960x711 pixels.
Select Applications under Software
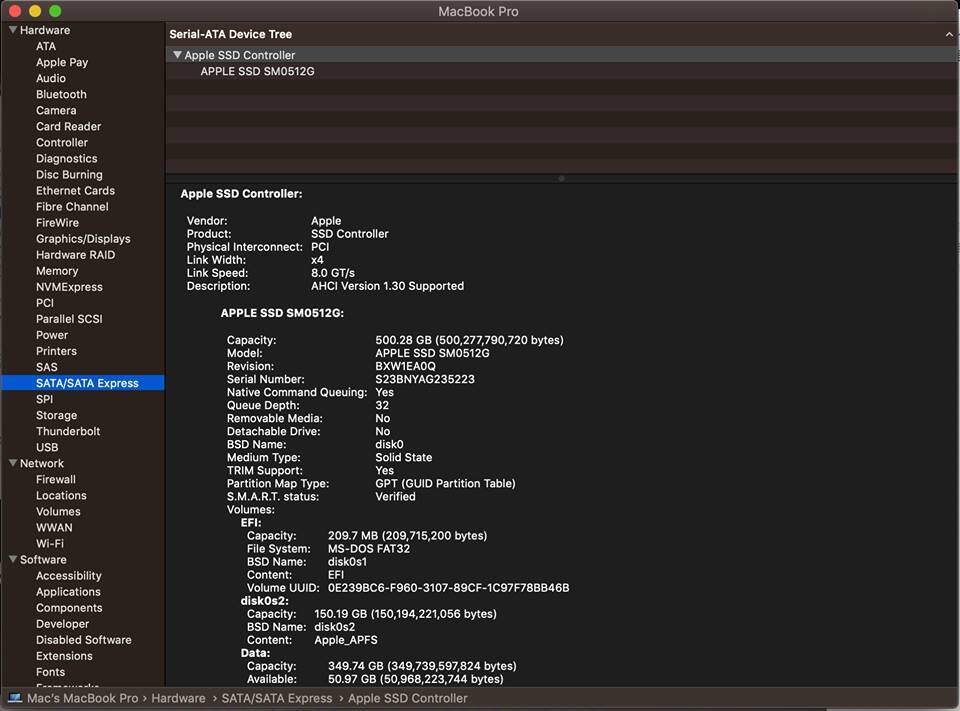(68, 592)
